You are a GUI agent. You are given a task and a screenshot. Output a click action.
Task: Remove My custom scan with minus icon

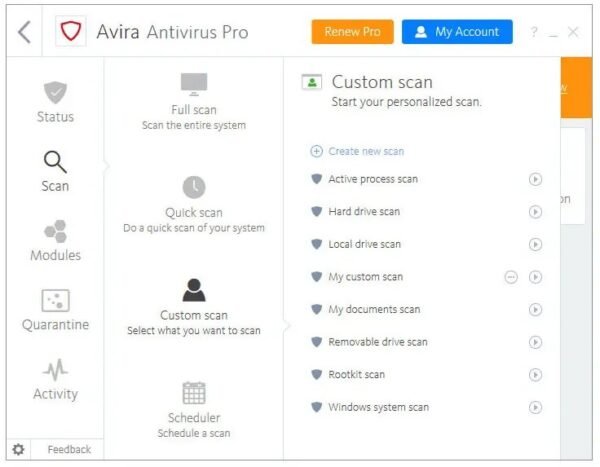(511, 277)
